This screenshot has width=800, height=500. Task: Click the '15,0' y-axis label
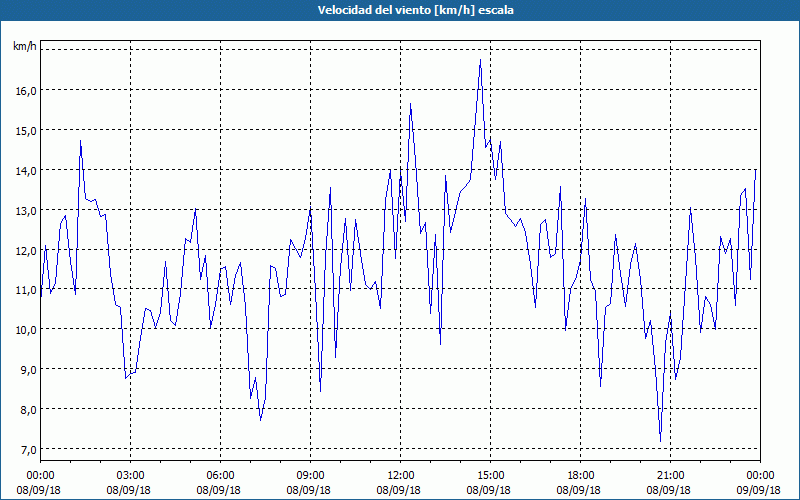tap(26, 131)
